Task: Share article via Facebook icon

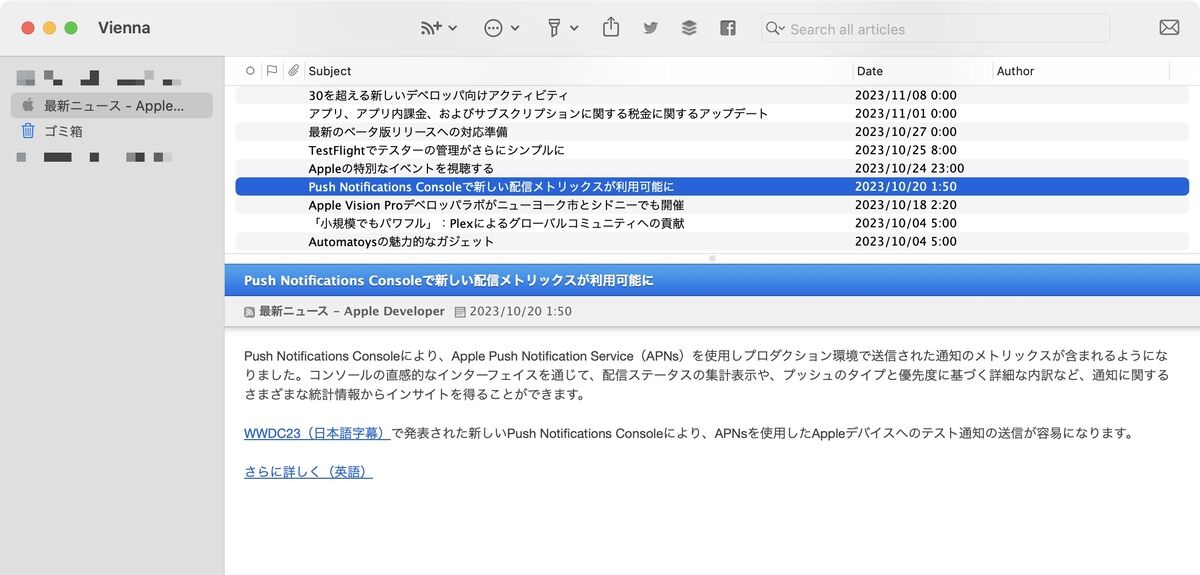Action: click(728, 28)
